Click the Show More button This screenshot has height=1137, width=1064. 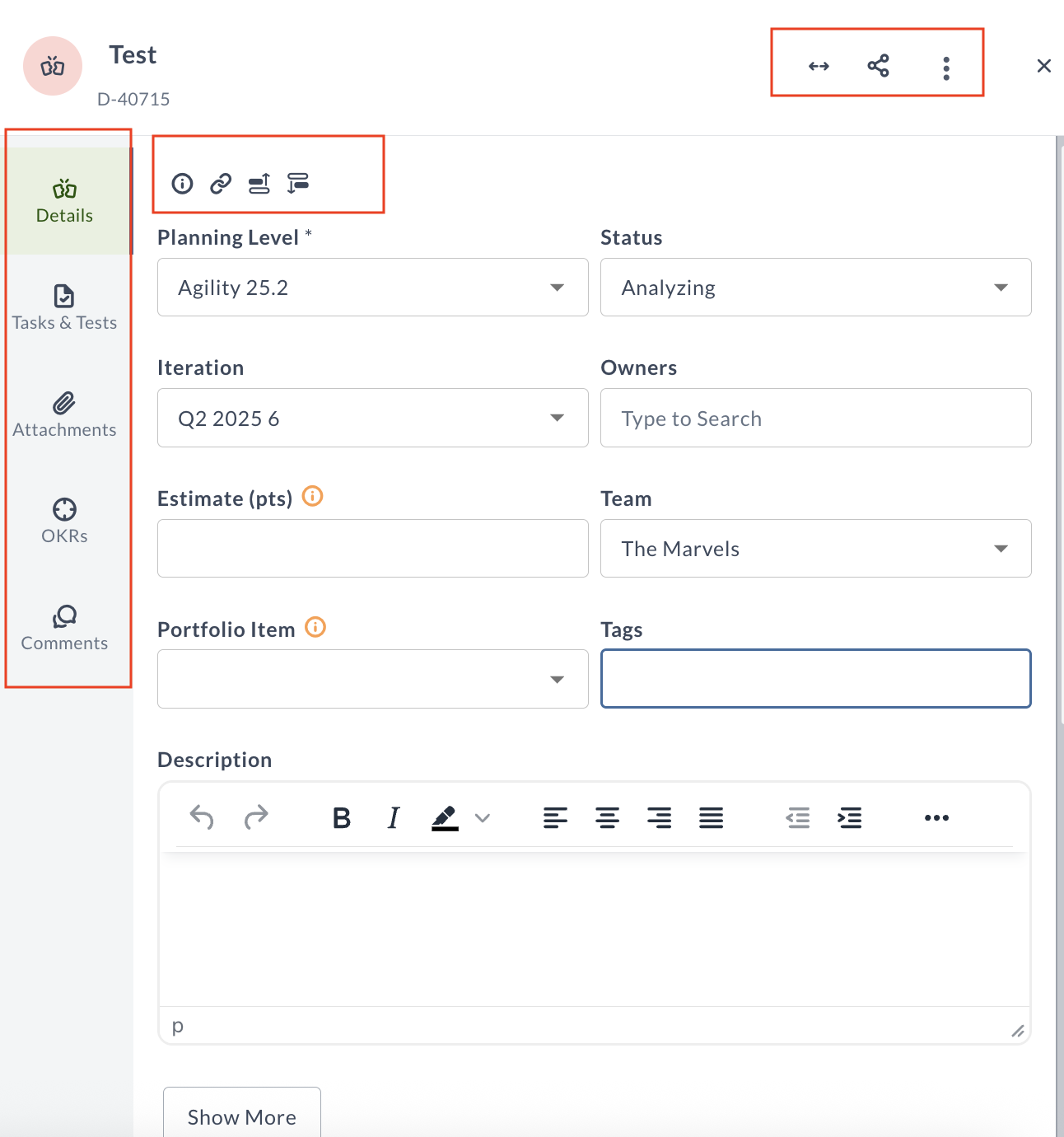click(241, 1116)
